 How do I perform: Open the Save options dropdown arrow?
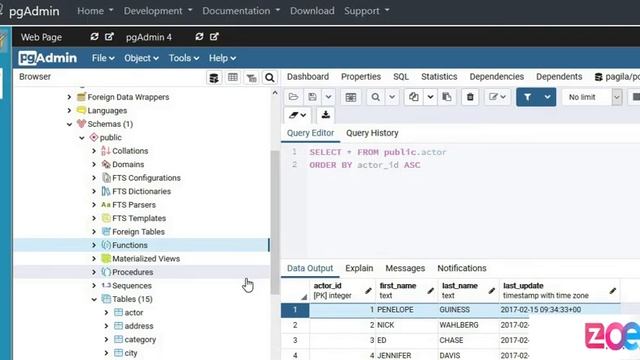329,97
